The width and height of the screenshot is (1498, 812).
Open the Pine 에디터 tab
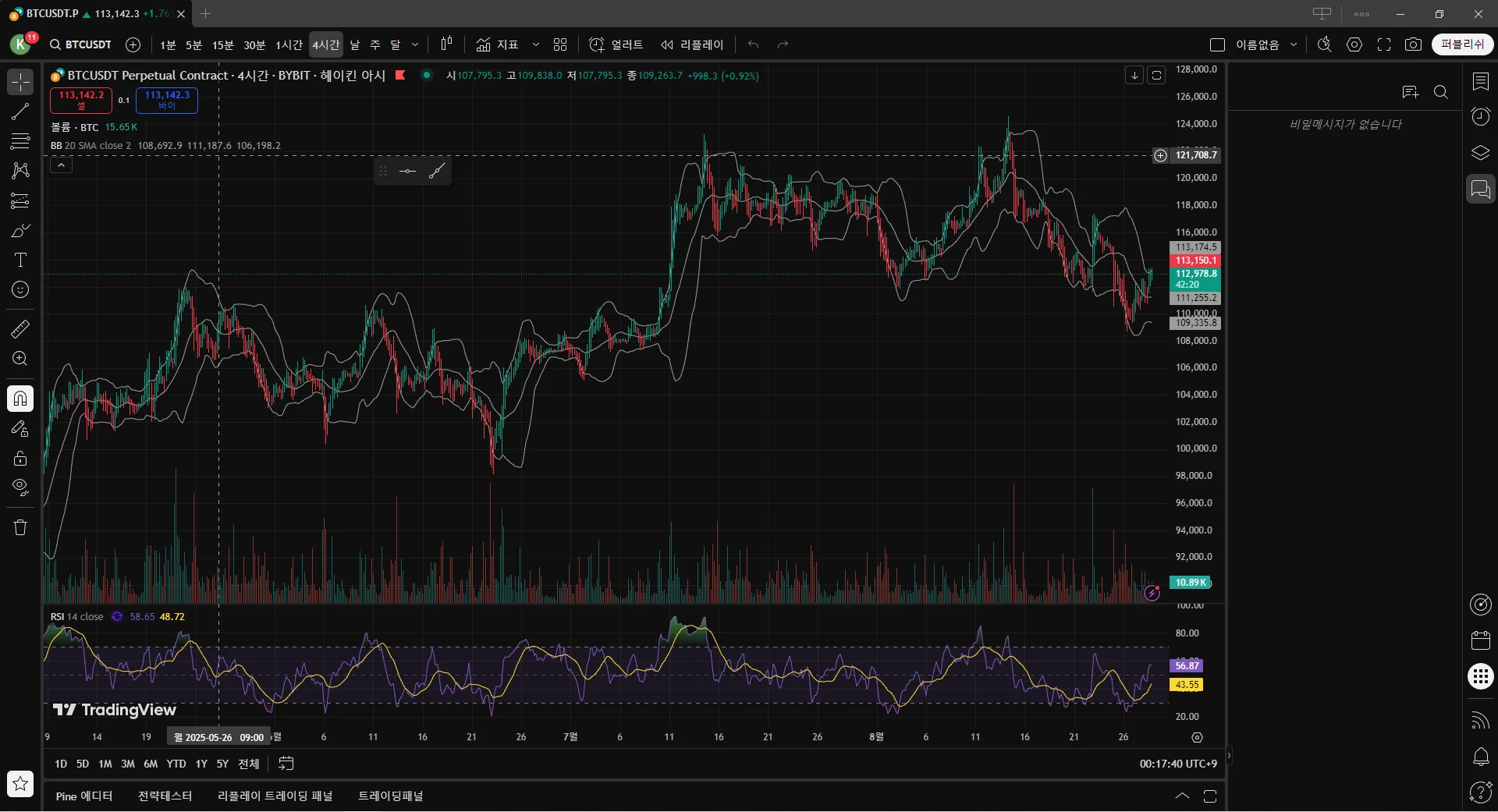[84, 796]
